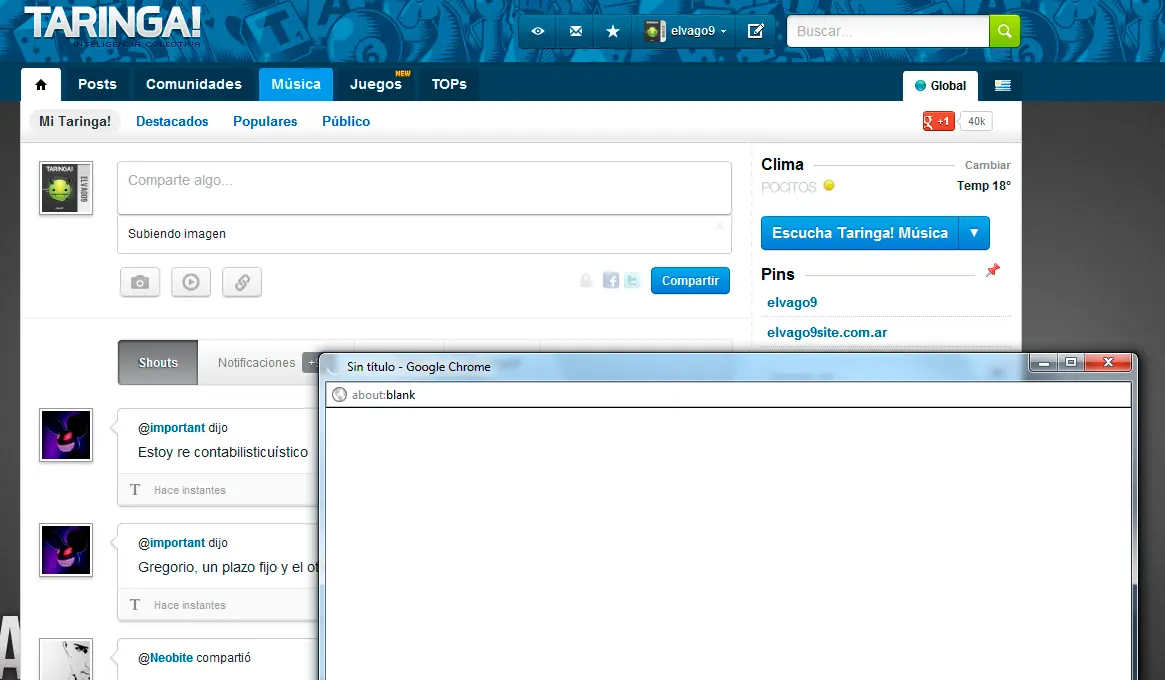Open Populares link
This screenshot has height=680, width=1165.
[265, 121]
